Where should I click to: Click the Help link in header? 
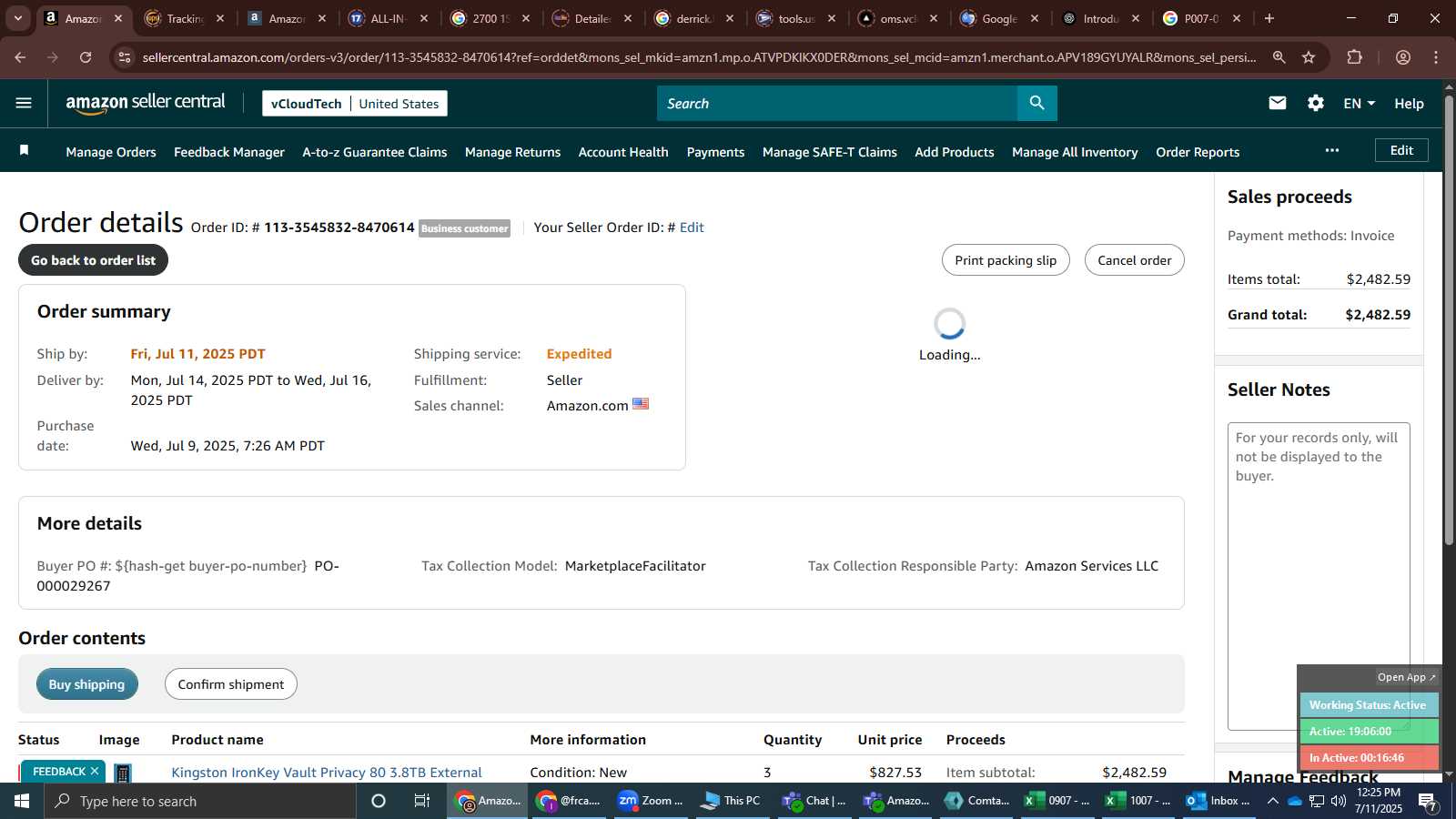pyautogui.click(x=1409, y=104)
